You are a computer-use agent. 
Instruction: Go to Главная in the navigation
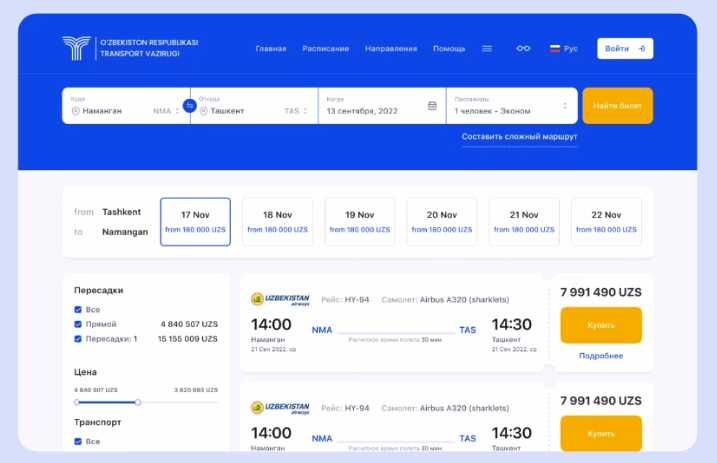point(271,48)
